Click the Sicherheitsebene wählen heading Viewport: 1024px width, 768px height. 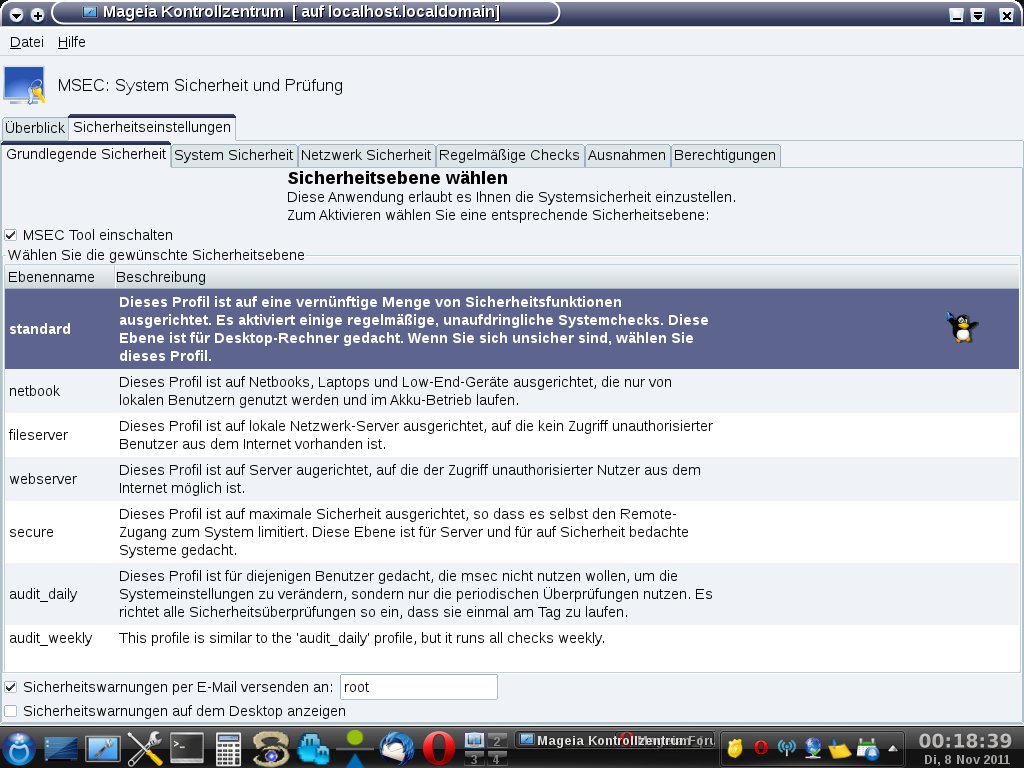tap(398, 178)
